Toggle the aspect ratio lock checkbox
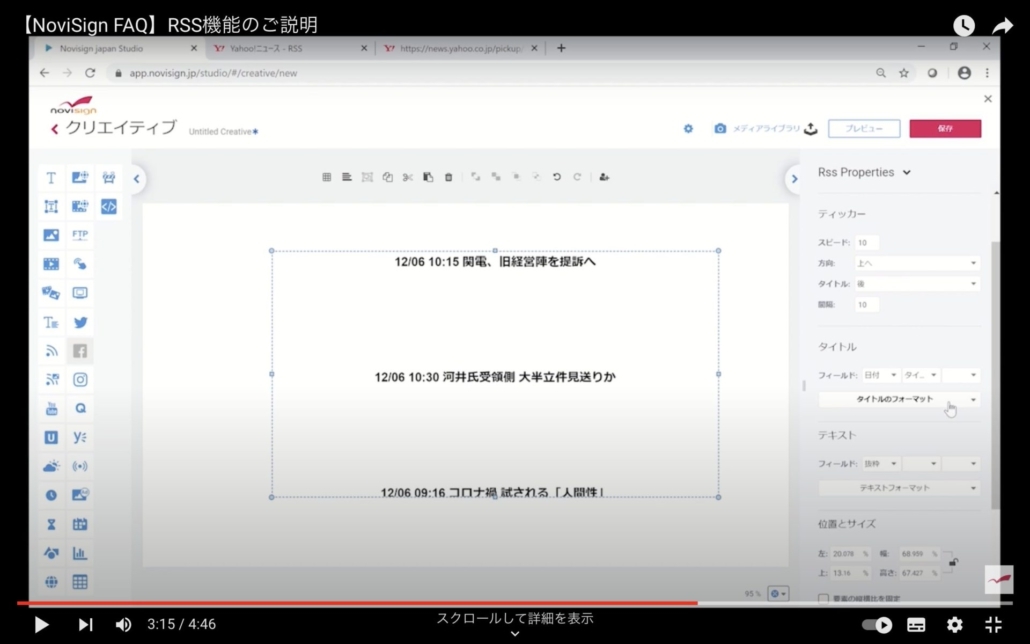 (823, 599)
